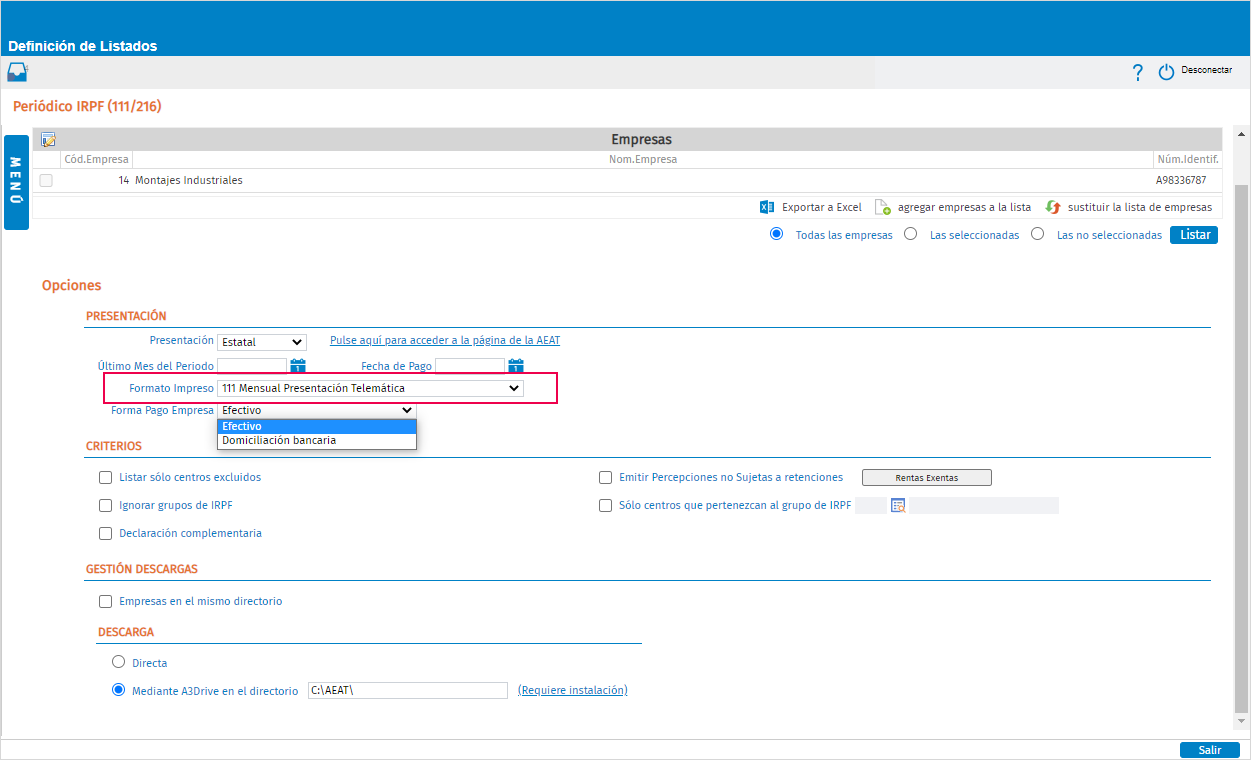Image resolution: width=1251 pixels, height=760 pixels.
Task: Click Exportar a Excel link text
Action: click(x=821, y=207)
